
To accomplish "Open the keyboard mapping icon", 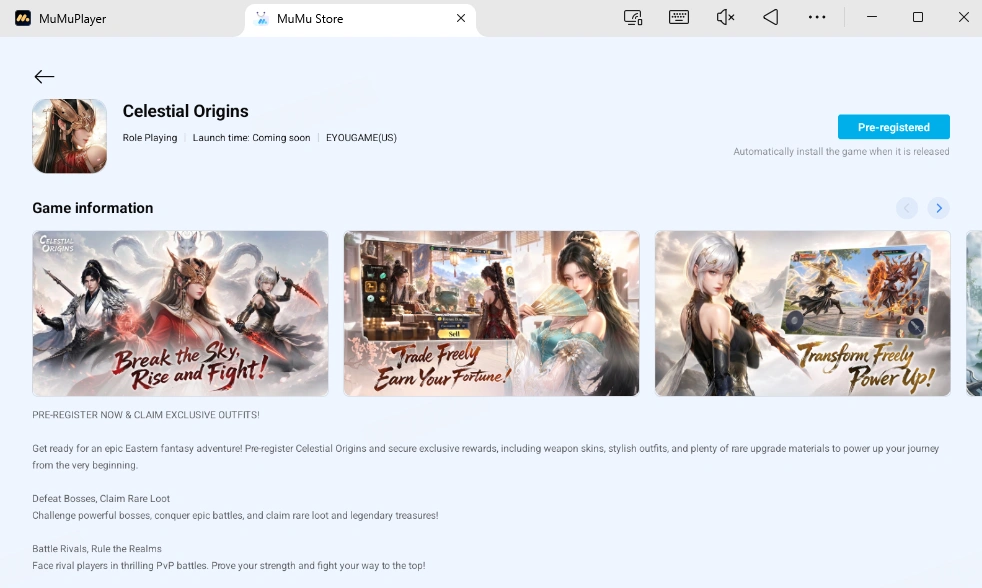I will [x=679, y=18].
